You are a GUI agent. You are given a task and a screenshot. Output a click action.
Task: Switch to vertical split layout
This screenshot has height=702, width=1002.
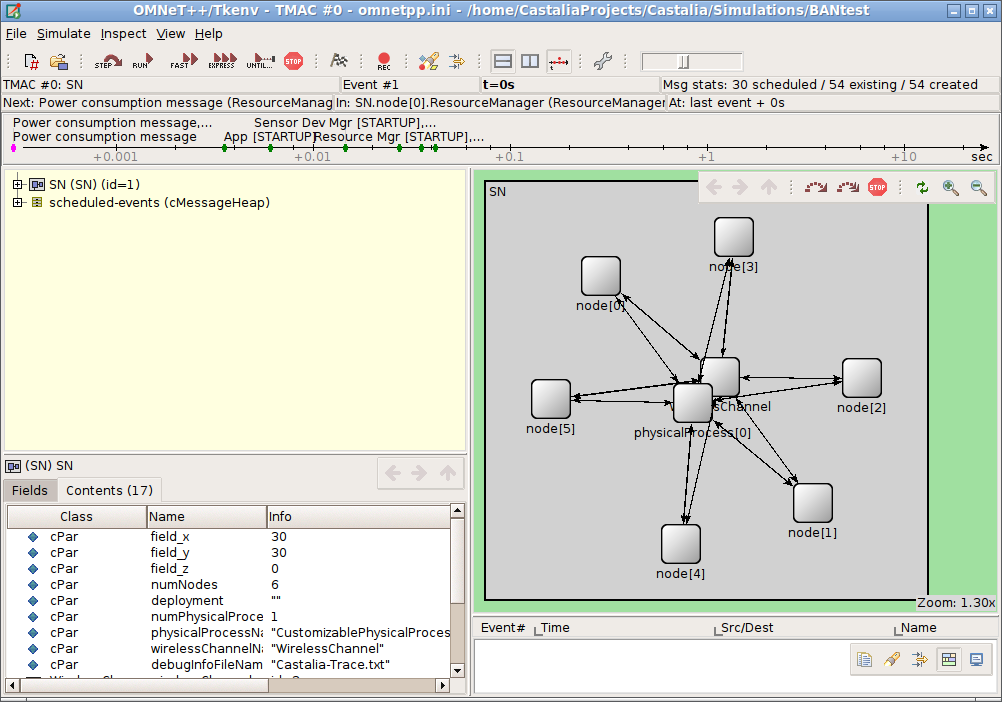[530, 61]
